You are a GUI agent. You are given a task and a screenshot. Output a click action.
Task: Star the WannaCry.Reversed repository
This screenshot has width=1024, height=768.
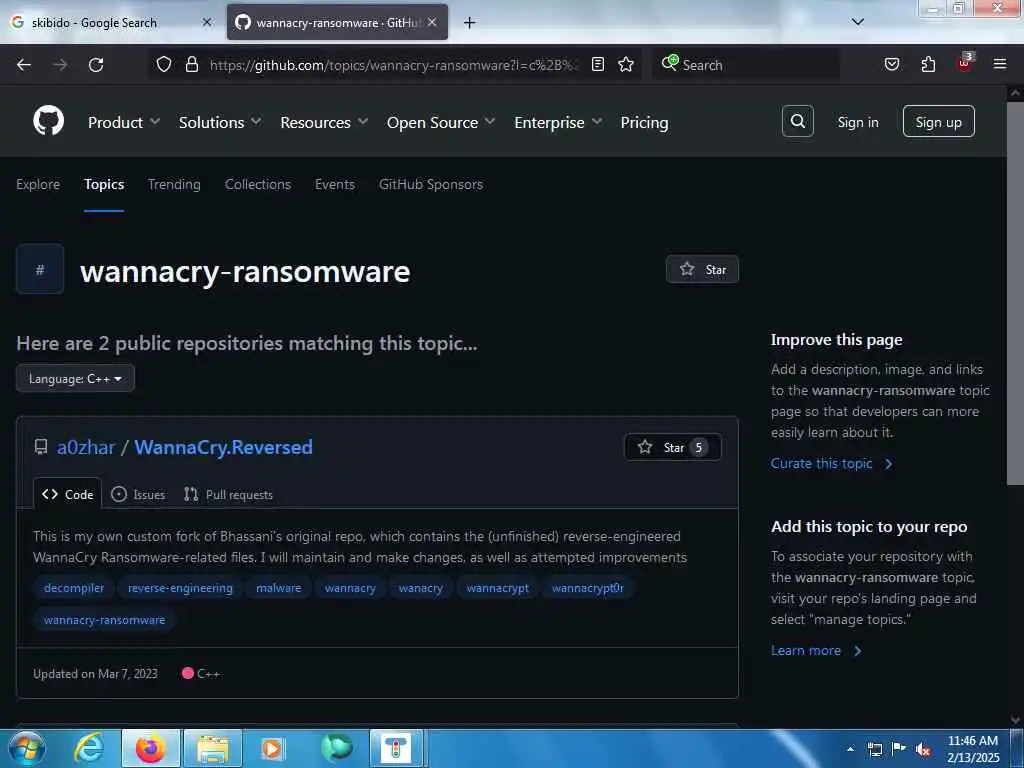tap(672, 447)
